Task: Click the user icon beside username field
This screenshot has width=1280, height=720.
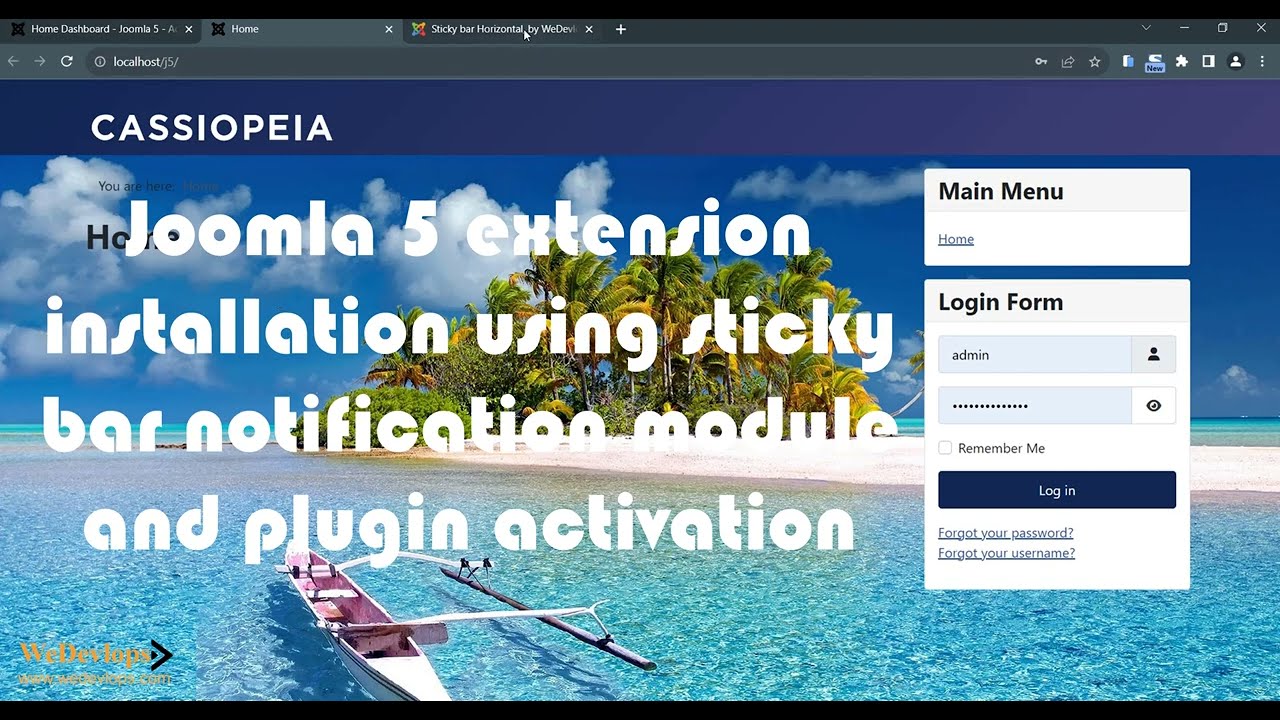Action: [x=1153, y=355]
